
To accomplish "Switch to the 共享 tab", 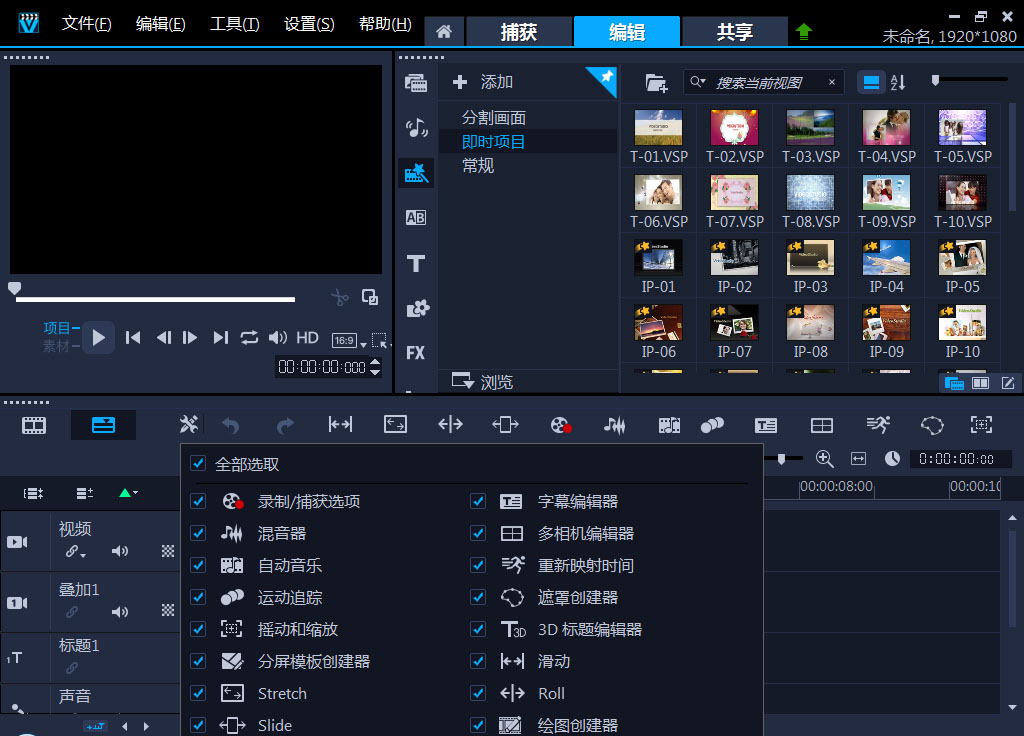I will [x=735, y=31].
